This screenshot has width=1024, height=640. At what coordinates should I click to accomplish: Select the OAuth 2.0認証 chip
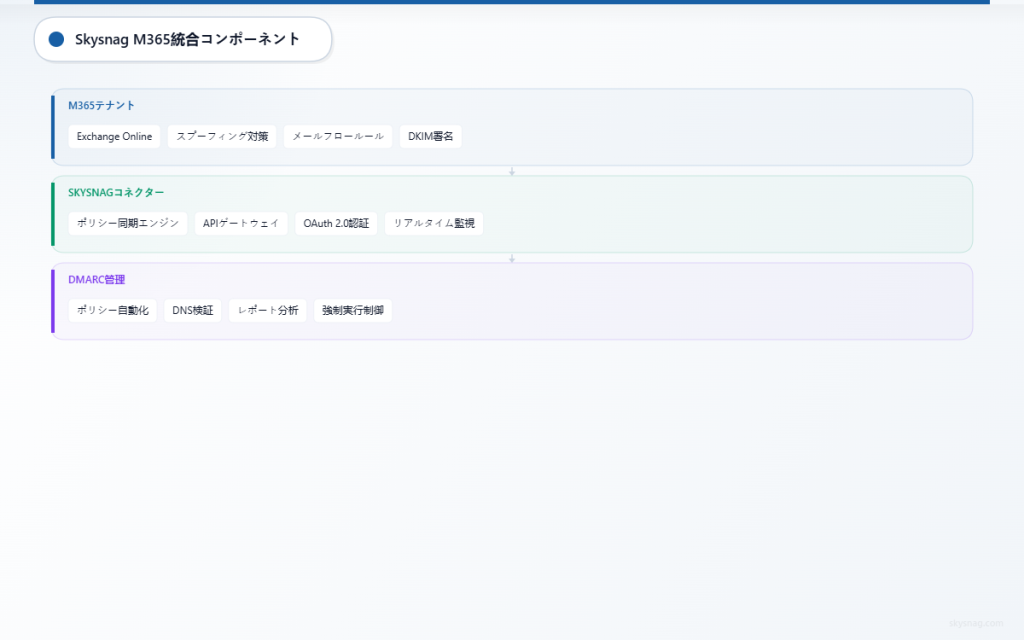(x=336, y=223)
